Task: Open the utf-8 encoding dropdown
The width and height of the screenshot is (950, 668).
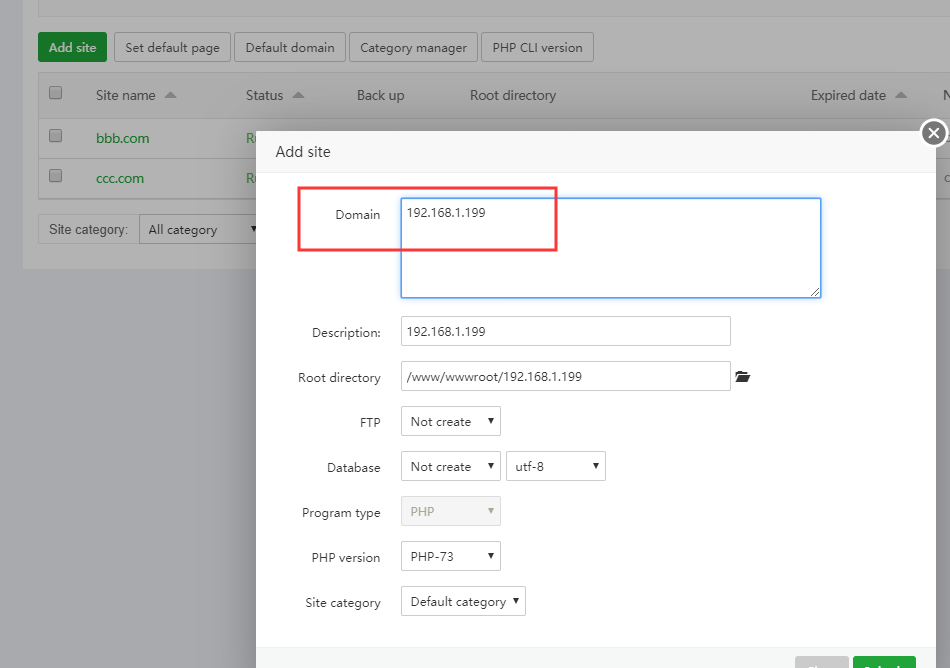Action: click(x=556, y=467)
